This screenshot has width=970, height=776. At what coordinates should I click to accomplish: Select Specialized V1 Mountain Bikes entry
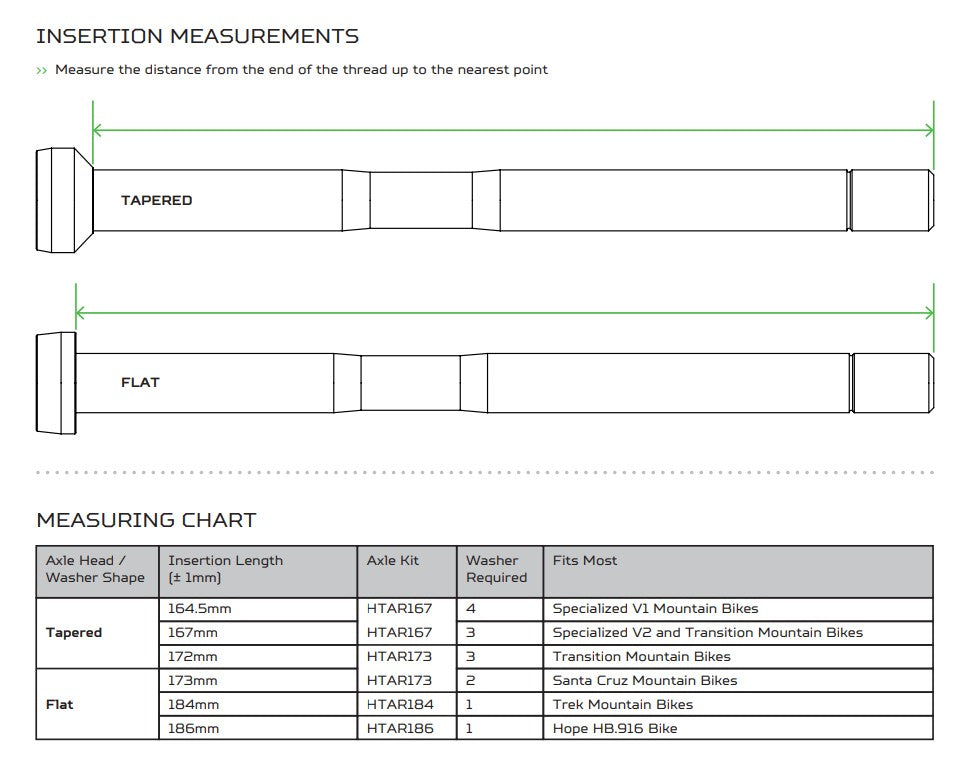[655, 609]
